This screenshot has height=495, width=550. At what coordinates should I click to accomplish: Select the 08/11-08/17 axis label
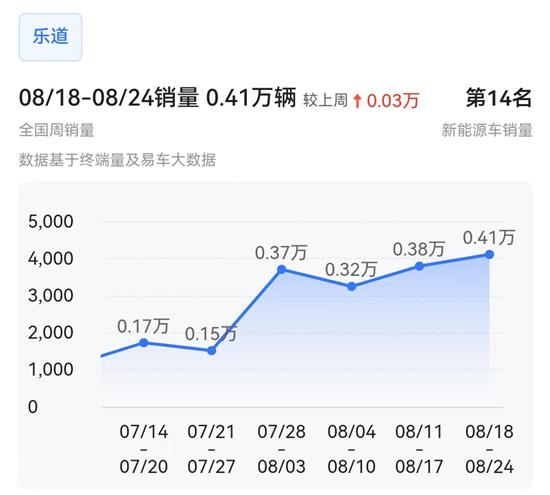(419, 449)
